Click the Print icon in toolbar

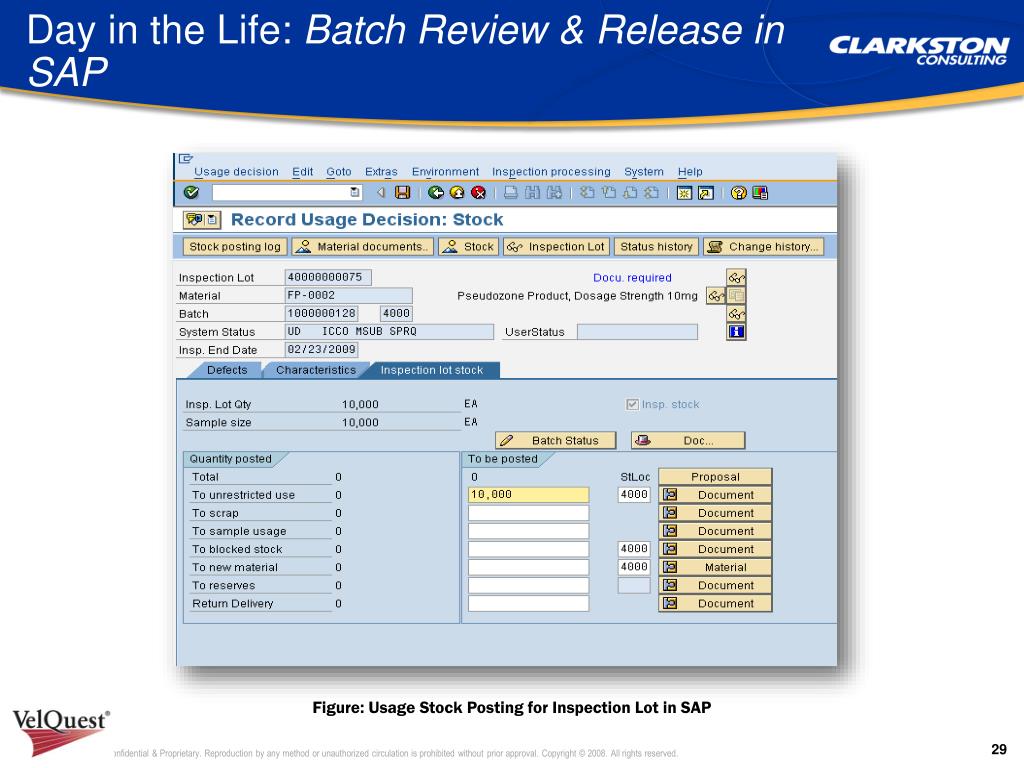[511, 193]
